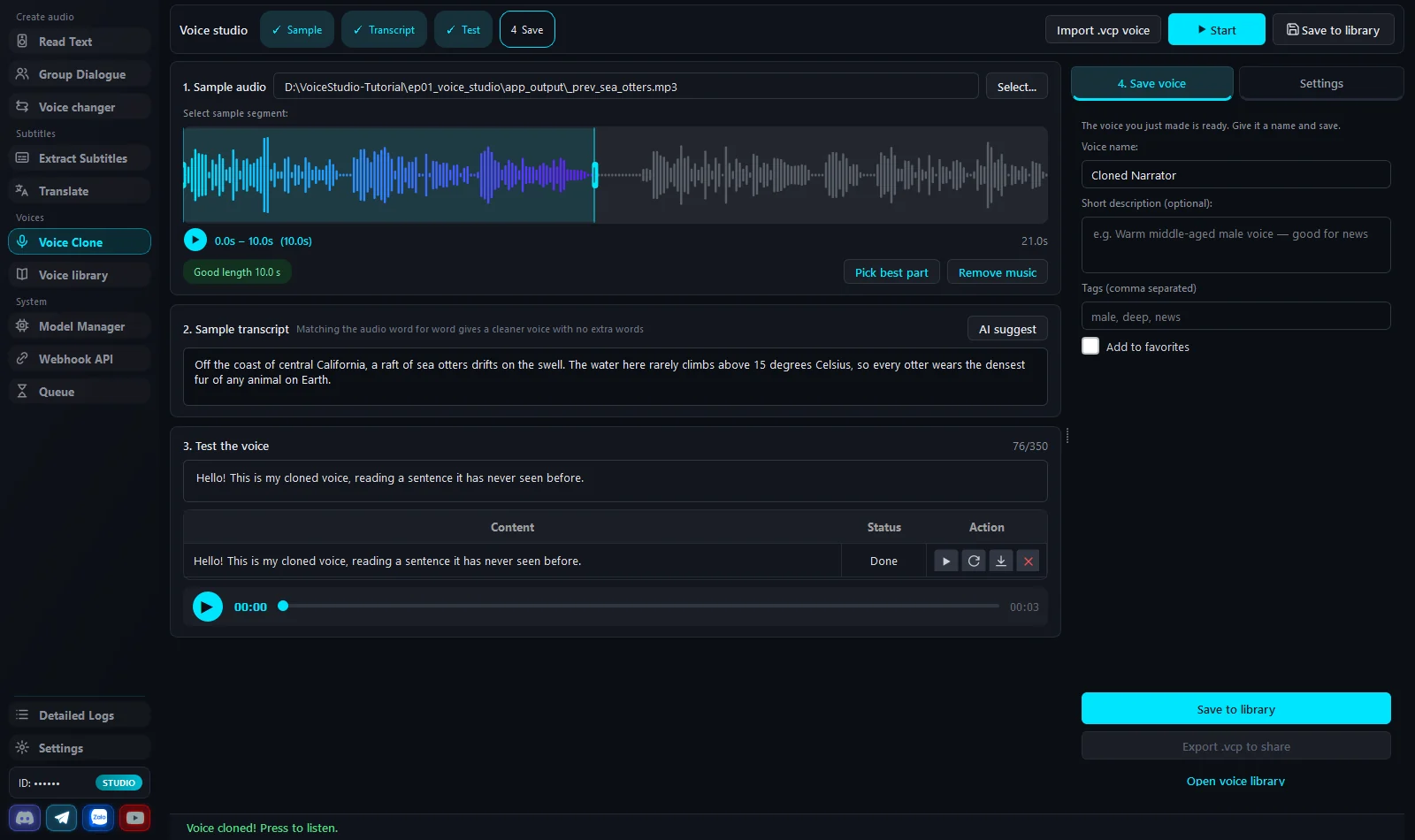
Task: Open the Telegram link icon
Action: (62, 818)
